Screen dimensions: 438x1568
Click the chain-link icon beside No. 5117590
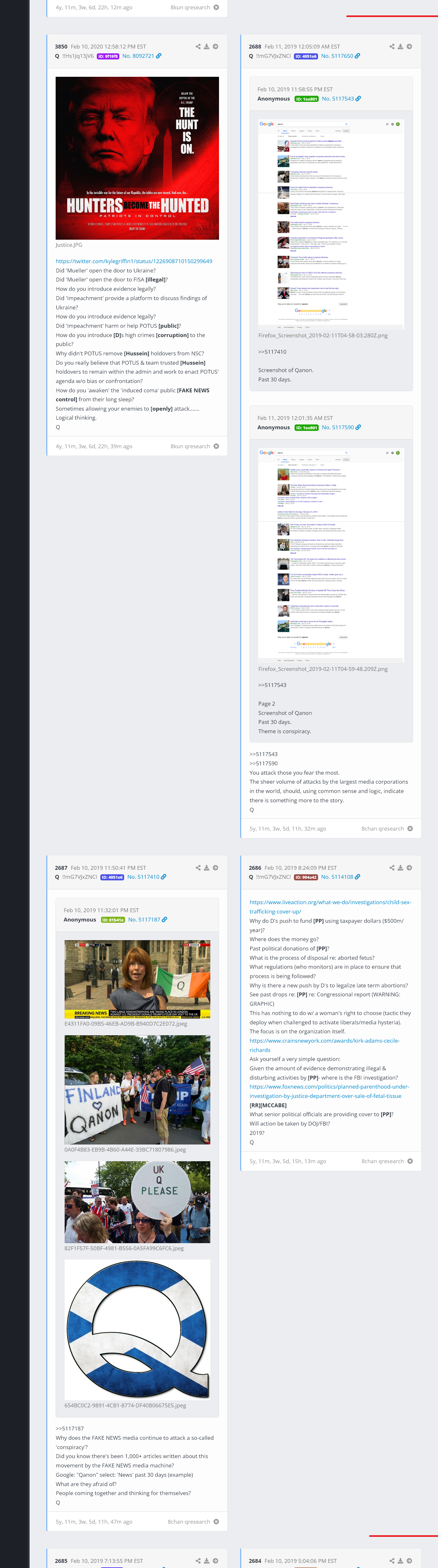point(358,427)
